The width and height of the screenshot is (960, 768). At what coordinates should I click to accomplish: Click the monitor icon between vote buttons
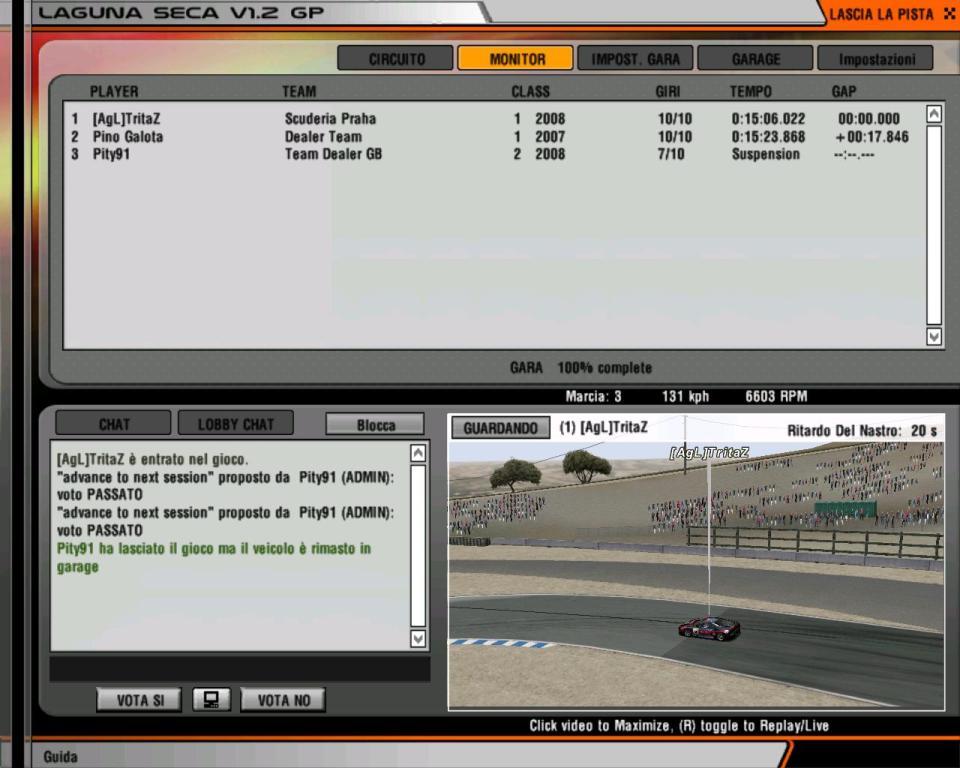pyautogui.click(x=211, y=700)
